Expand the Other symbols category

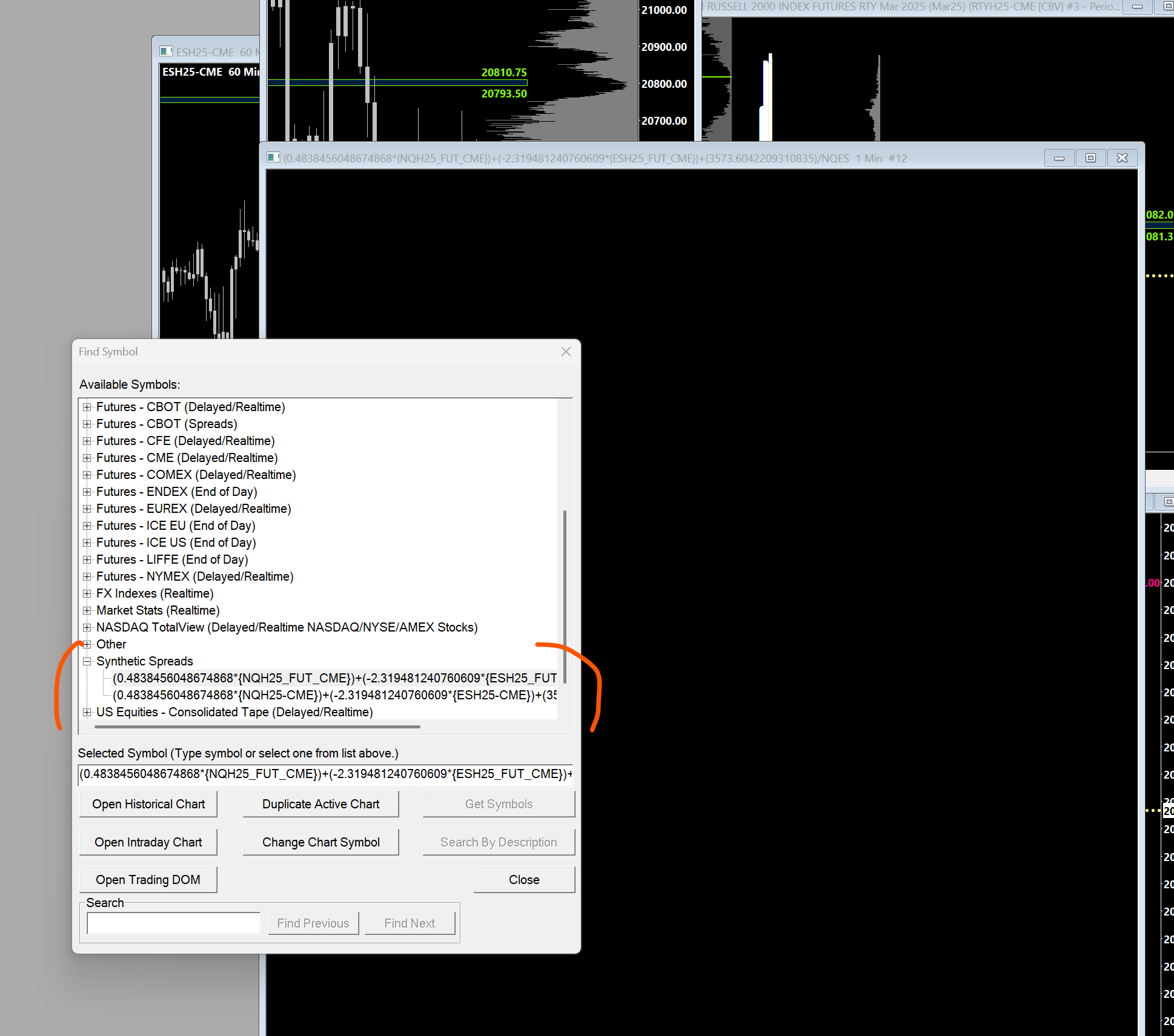tap(87, 644)
